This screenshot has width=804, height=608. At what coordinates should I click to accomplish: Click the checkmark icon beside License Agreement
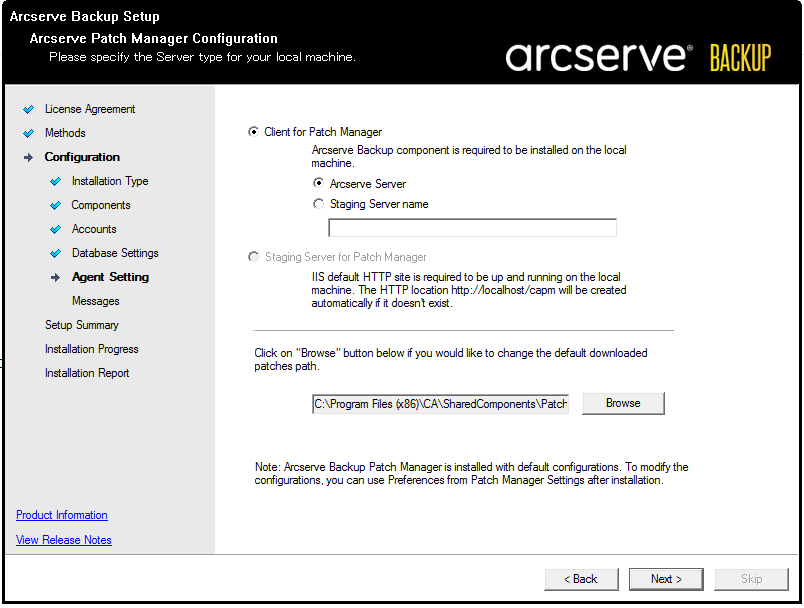click(x=28, y=109)
